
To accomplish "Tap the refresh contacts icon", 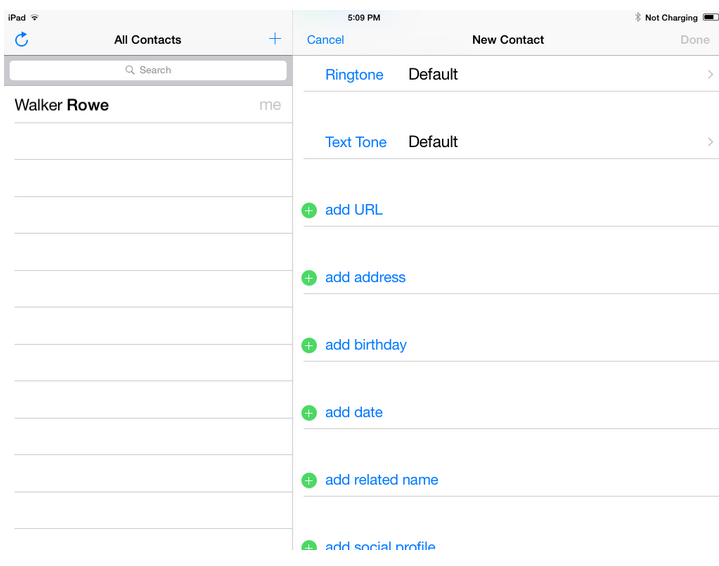I will 22,39.
